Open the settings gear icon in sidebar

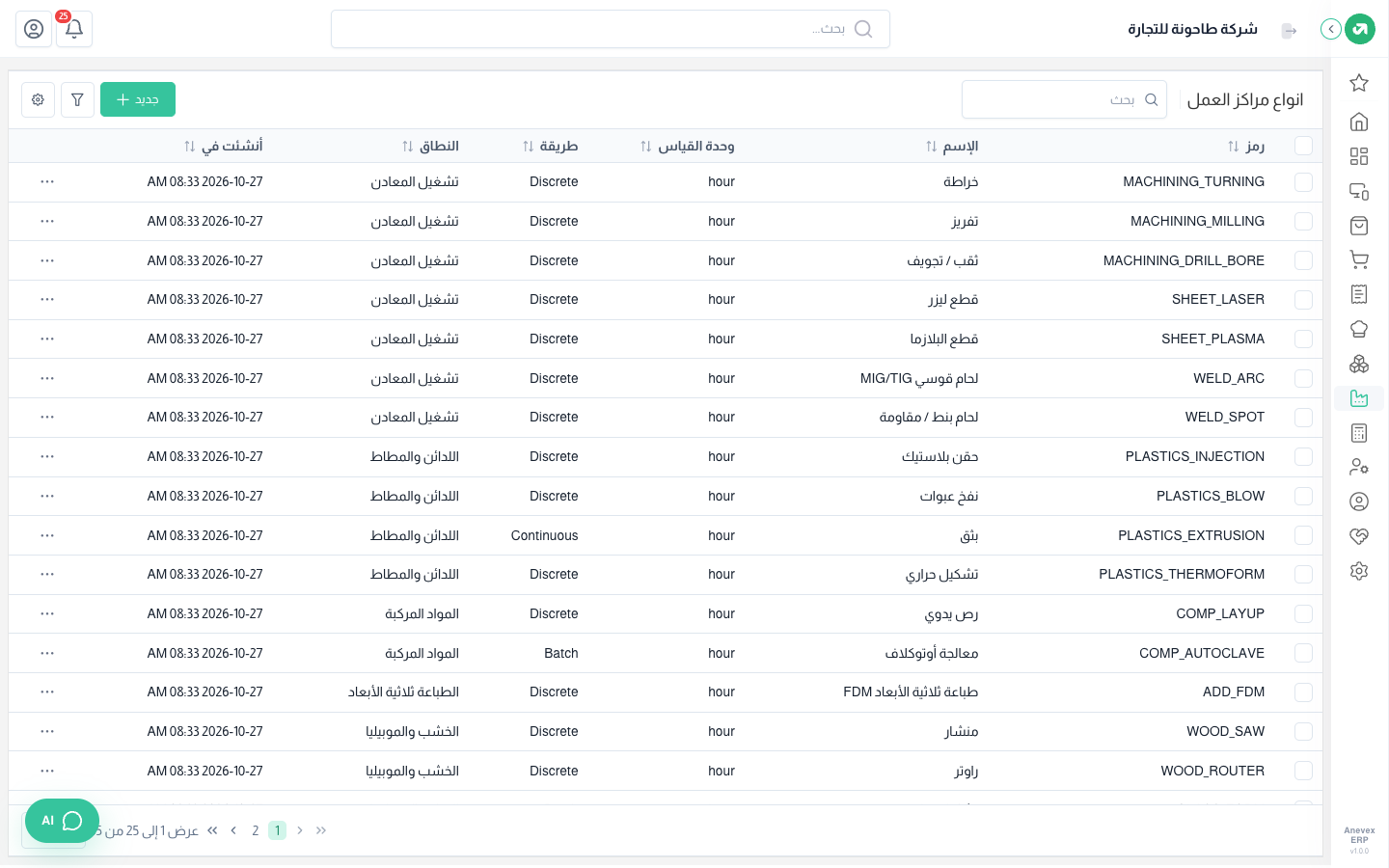click(1359, 571)
